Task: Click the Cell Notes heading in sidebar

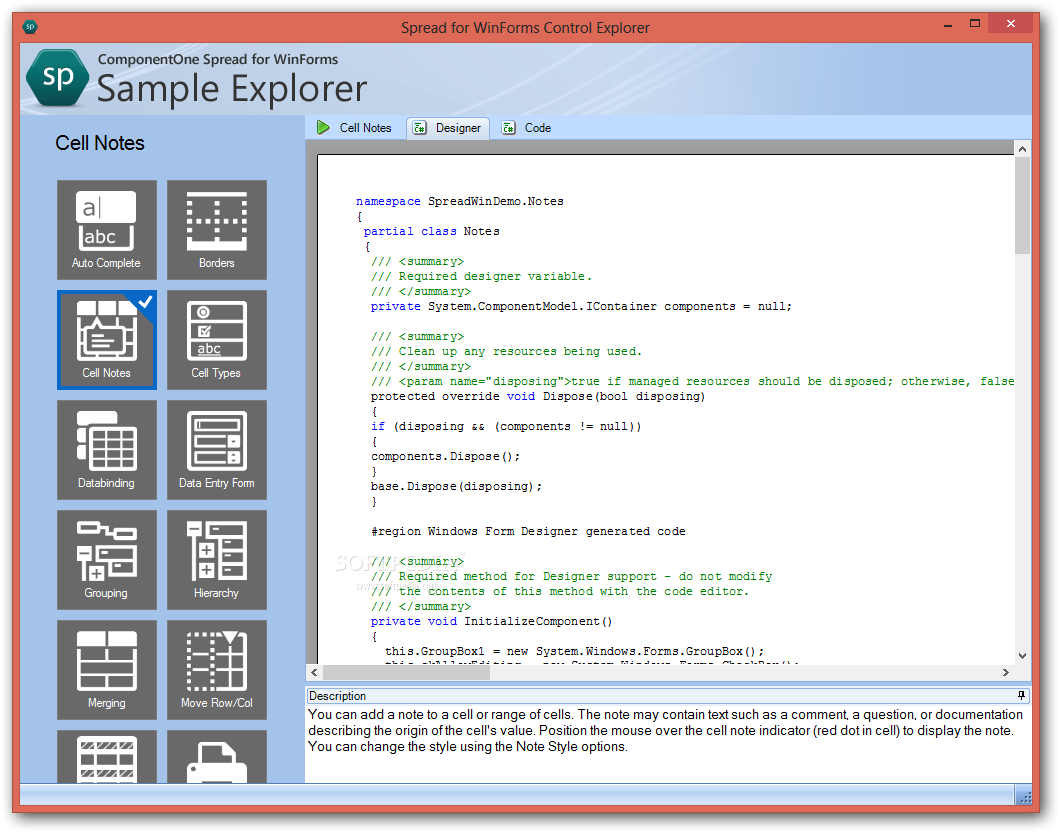Action: (100, 143)
